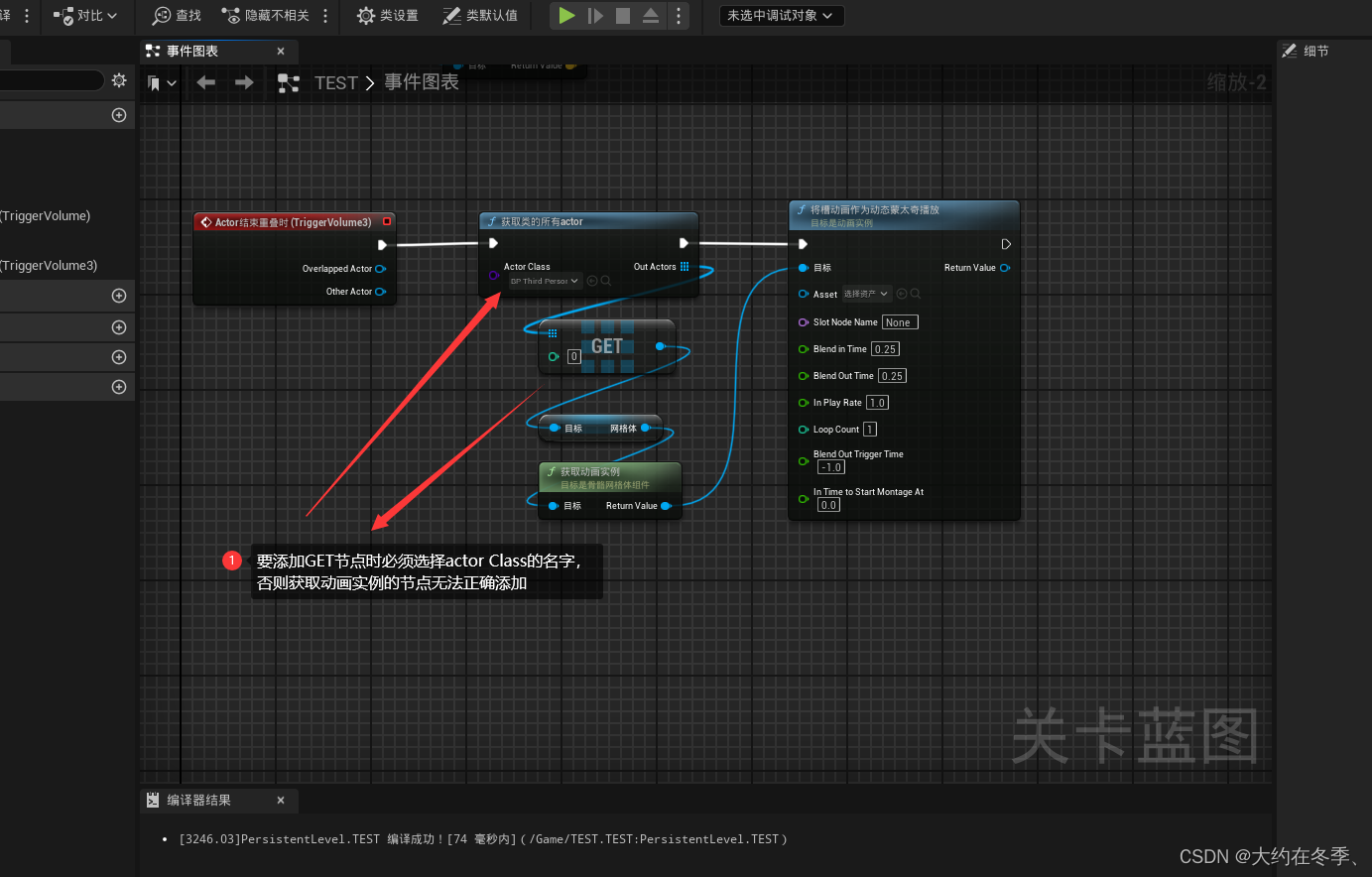Select (TriggerVolume3) item in left panel

pyautogui.click(x=50, y=265)
